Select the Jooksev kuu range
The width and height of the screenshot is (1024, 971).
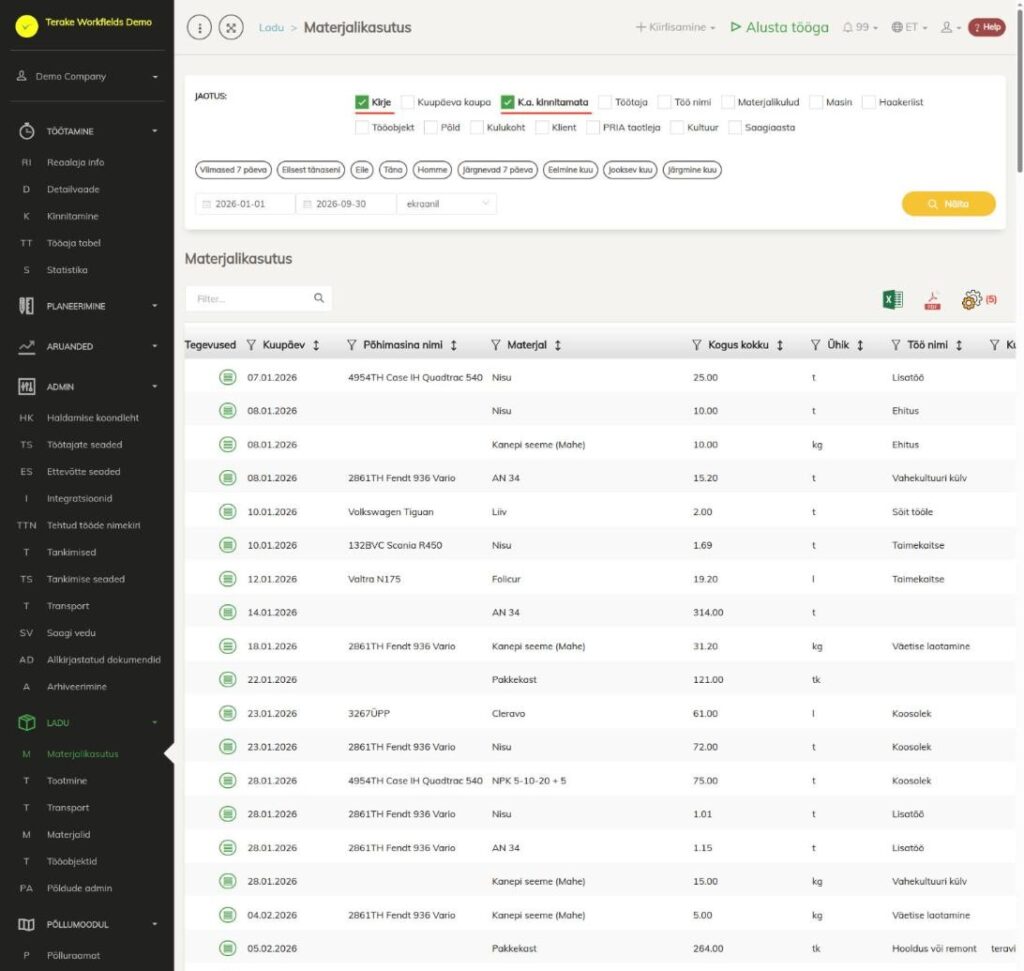click(630, 170)
